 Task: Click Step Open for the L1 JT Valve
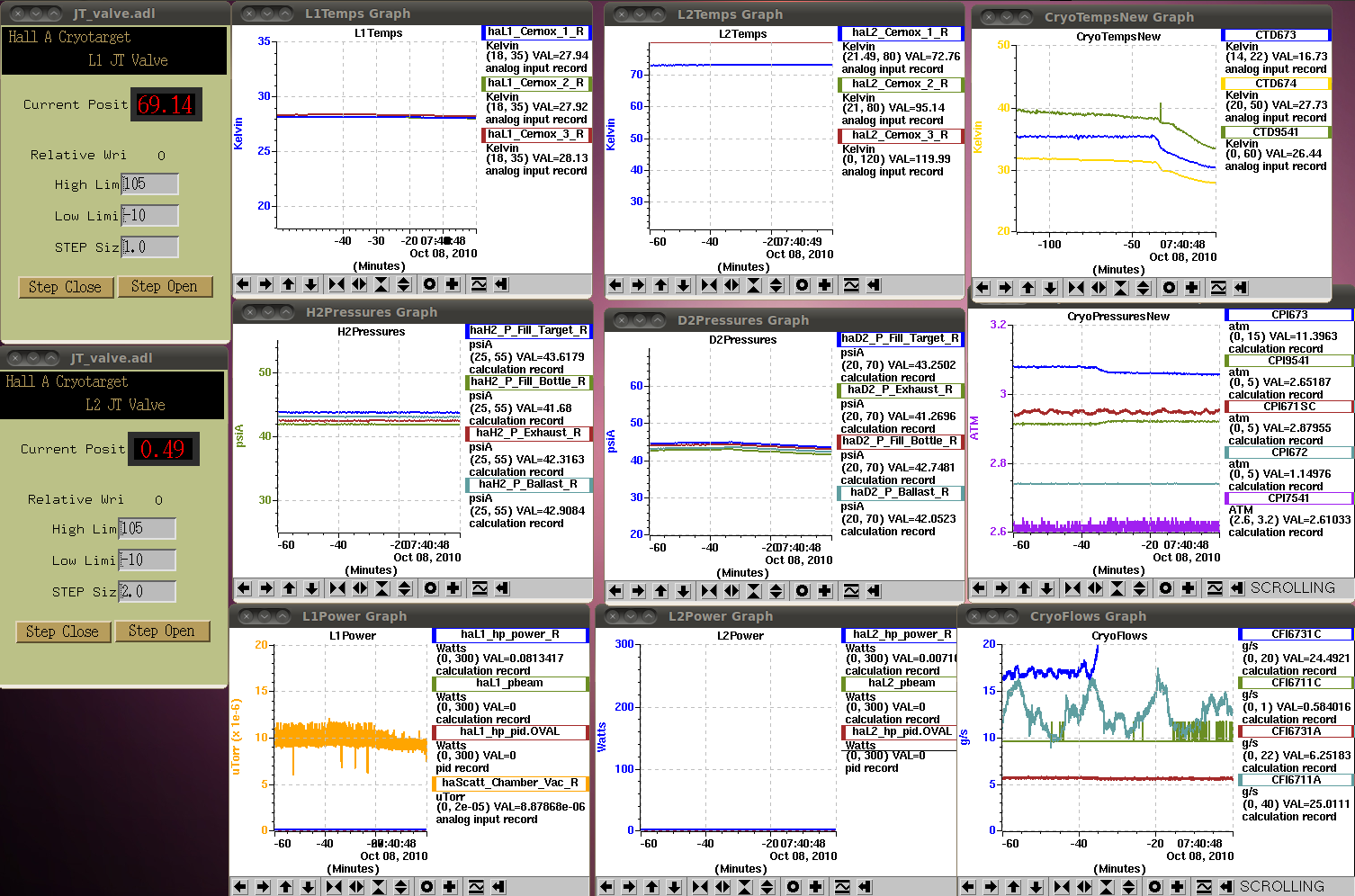tap(165, 286)
